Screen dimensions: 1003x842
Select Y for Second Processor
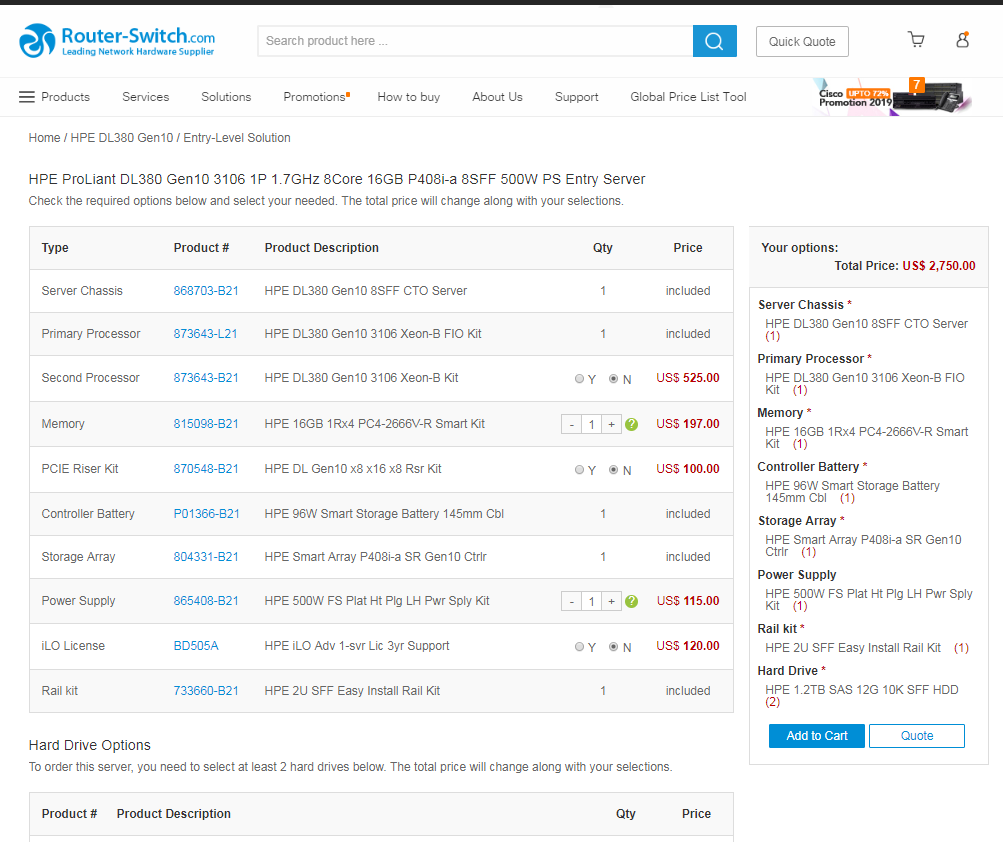coord(580,379)
